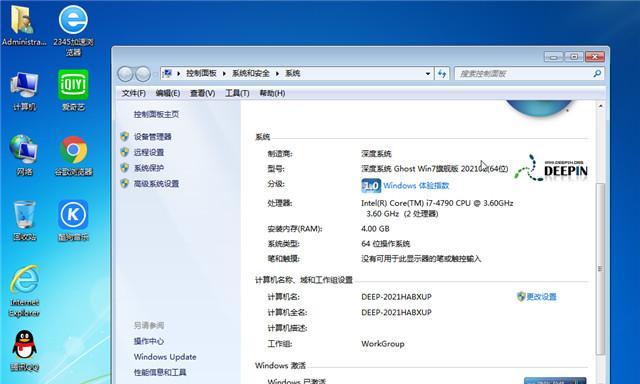Expand the arrow after 控制面板 in breadcrumb
The width and height of the screenshot is (640, 384).
[224, 73]
